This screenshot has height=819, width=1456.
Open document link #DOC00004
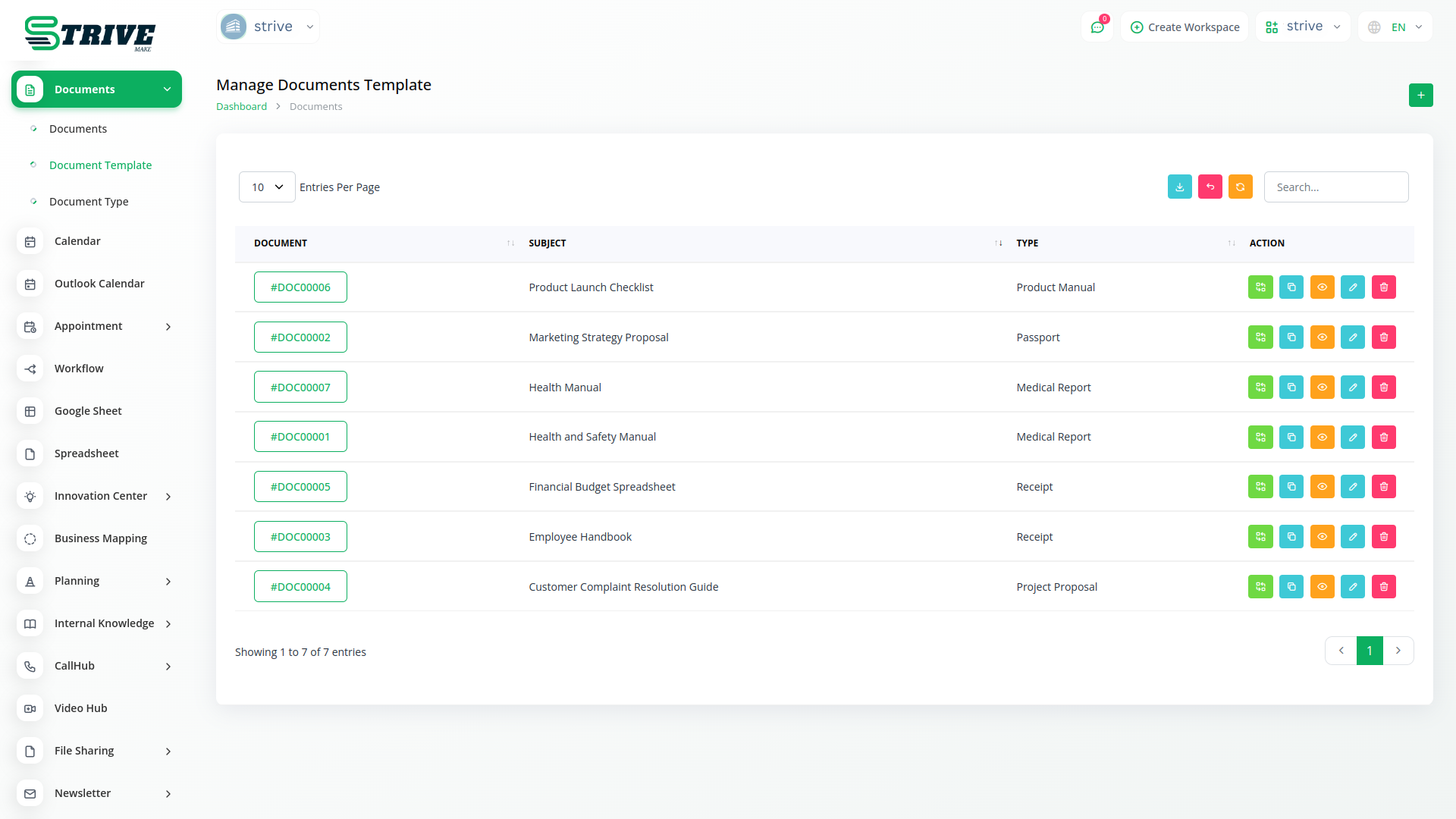point(300,587)
